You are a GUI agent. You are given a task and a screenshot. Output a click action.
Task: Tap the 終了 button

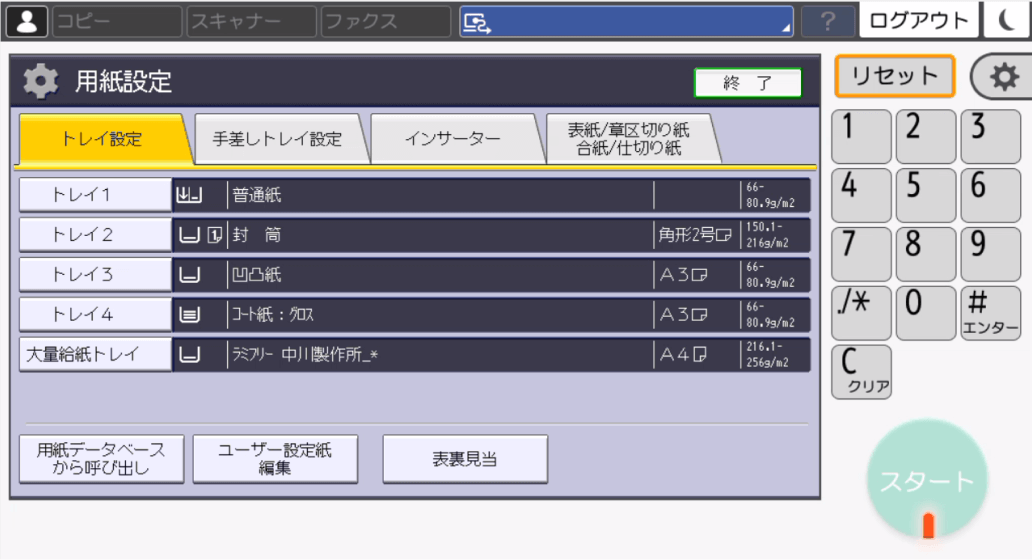pyautogui.click(x=748, y=83)
